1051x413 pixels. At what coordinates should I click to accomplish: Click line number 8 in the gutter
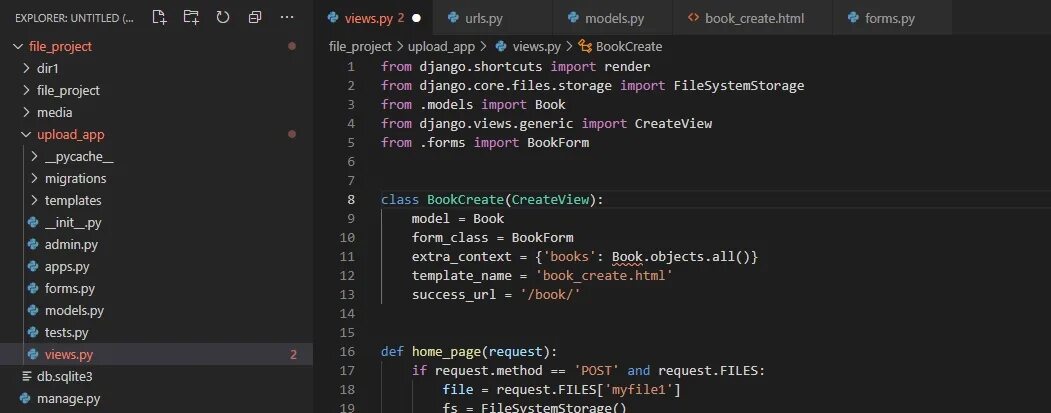pos(352,199)
